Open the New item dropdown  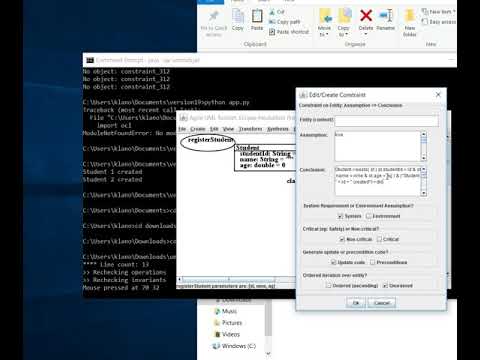pyautogui.click(x=438, y=12)
